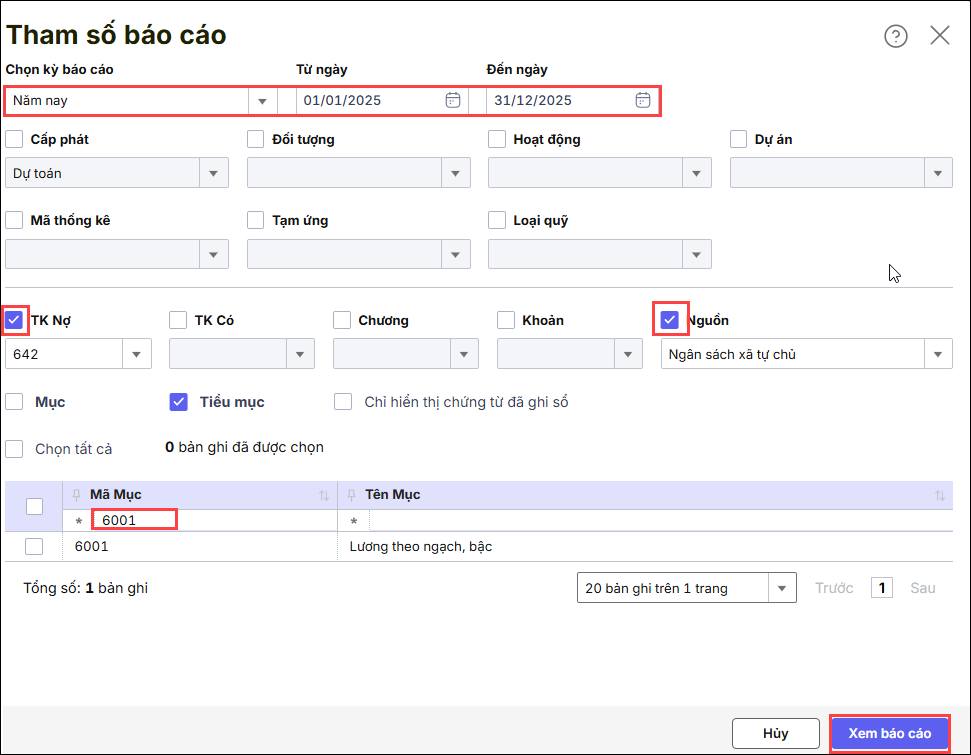Uncheck the TK Nợ checkbox

pos(14,320)
